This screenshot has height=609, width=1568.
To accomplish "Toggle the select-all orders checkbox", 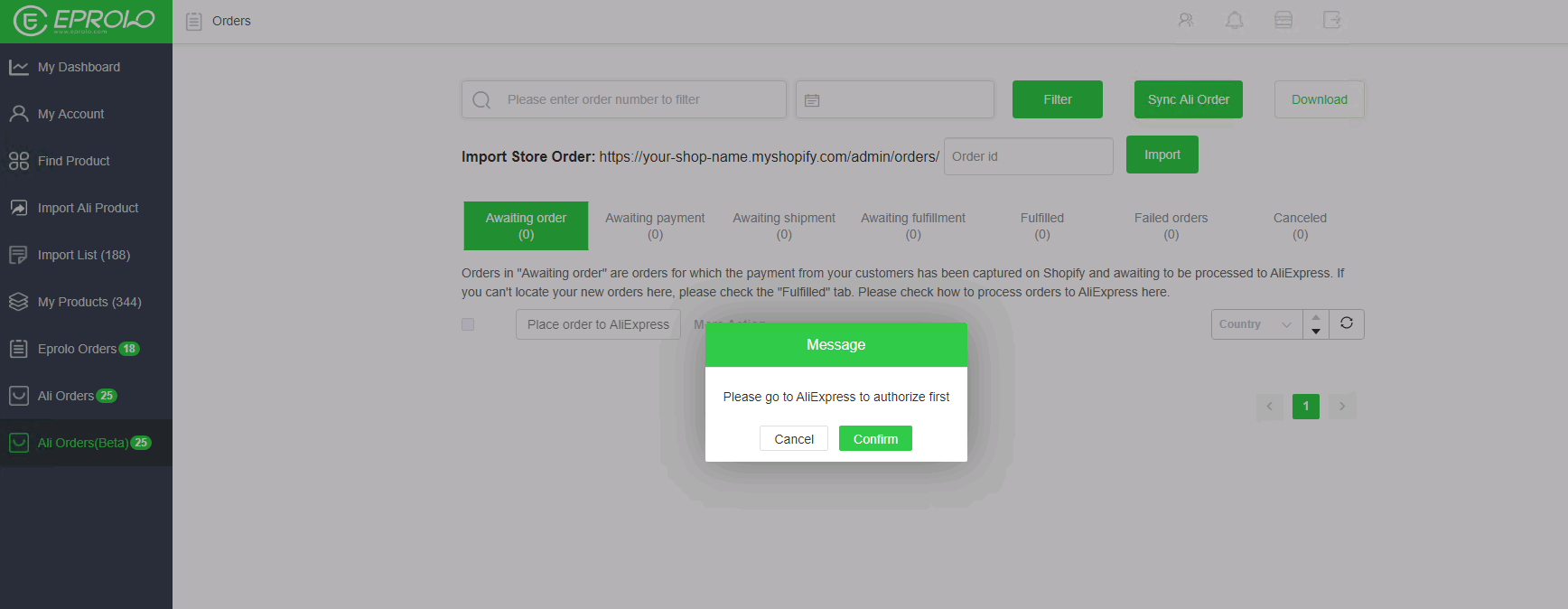I will click(x=468, y=324).
